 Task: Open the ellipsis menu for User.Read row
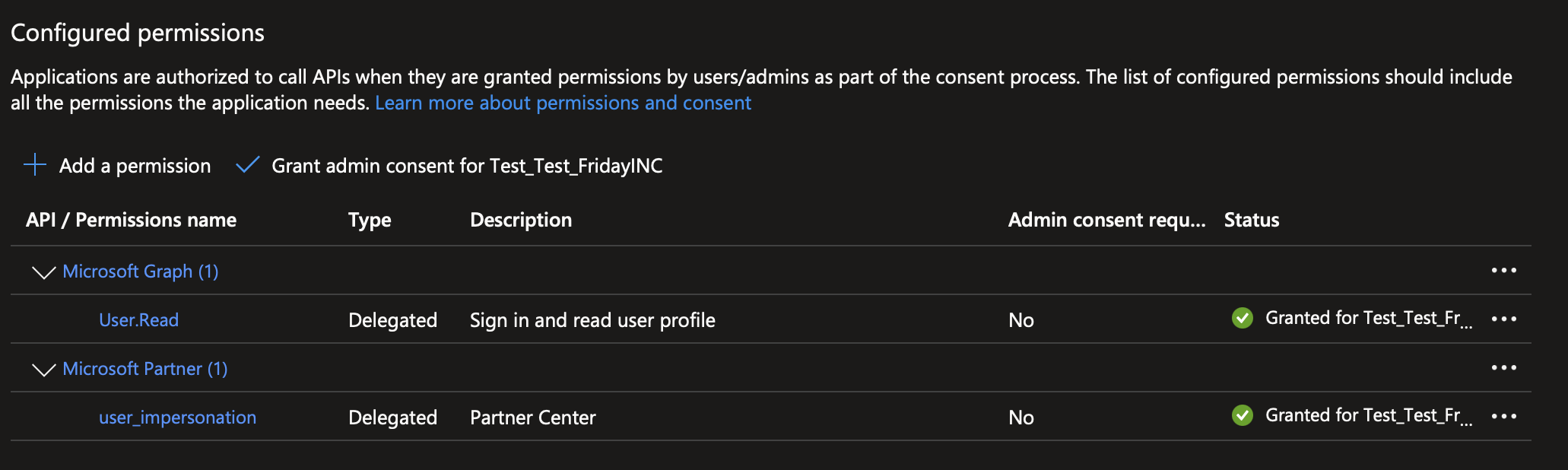coord(1503,319)
